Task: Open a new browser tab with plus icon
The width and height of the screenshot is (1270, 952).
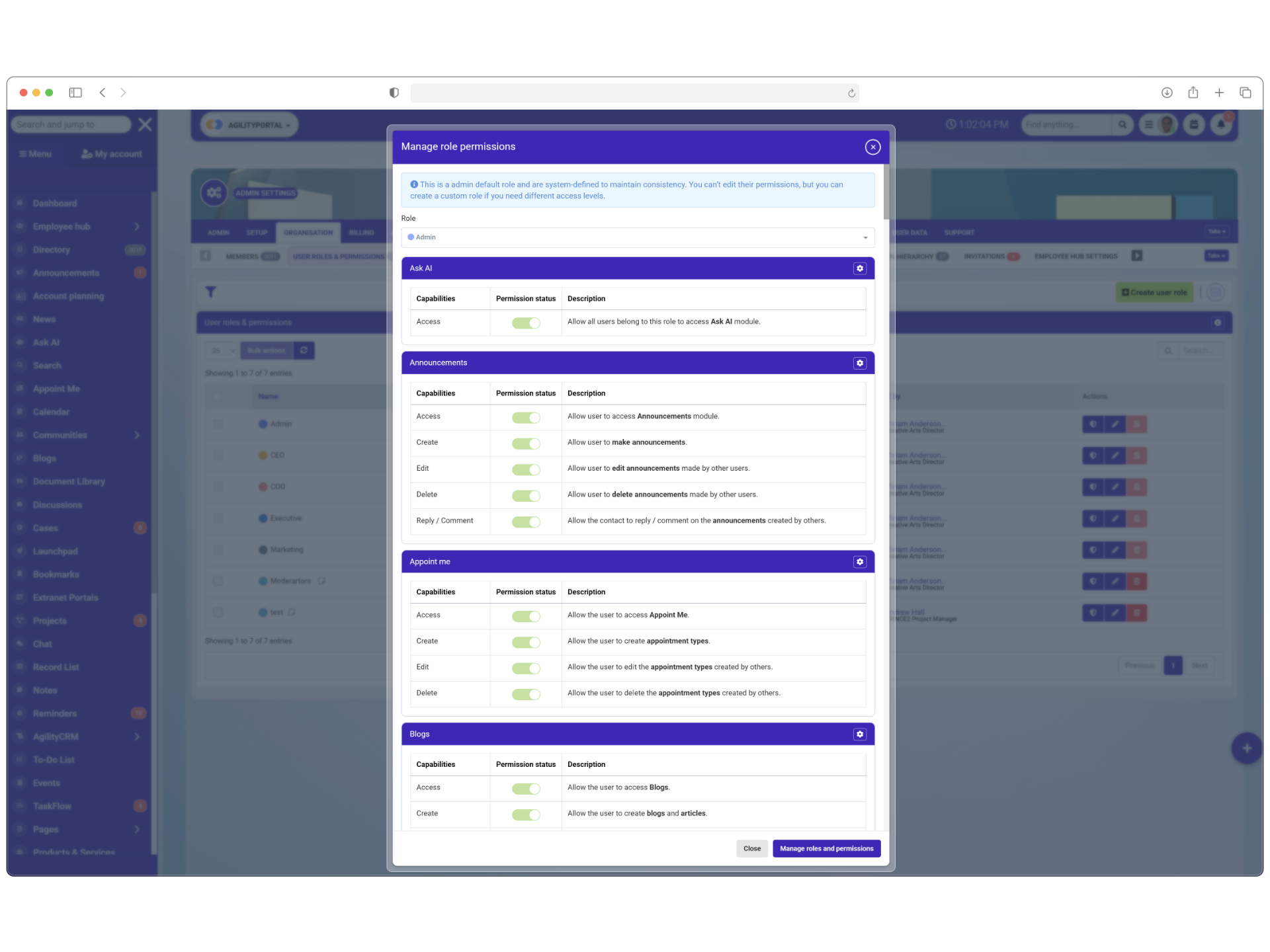Action: tap(1218, 93)
